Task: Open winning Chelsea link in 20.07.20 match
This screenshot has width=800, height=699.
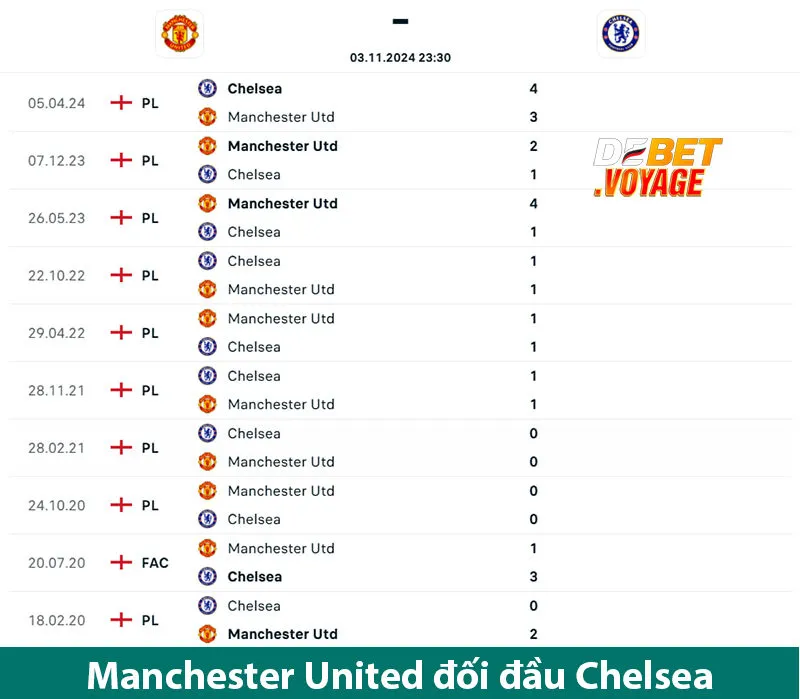Action: point(254,576)
